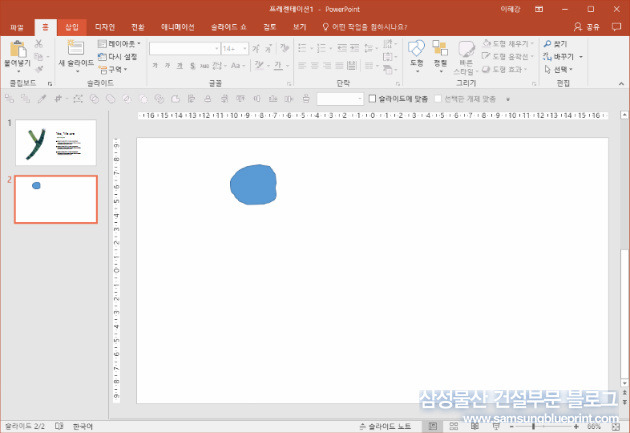Image resolution: width=630 pixels, height=433 pixels.
Task: Switch to the Design (디자인) tab
Action: [x=105, y=27]
